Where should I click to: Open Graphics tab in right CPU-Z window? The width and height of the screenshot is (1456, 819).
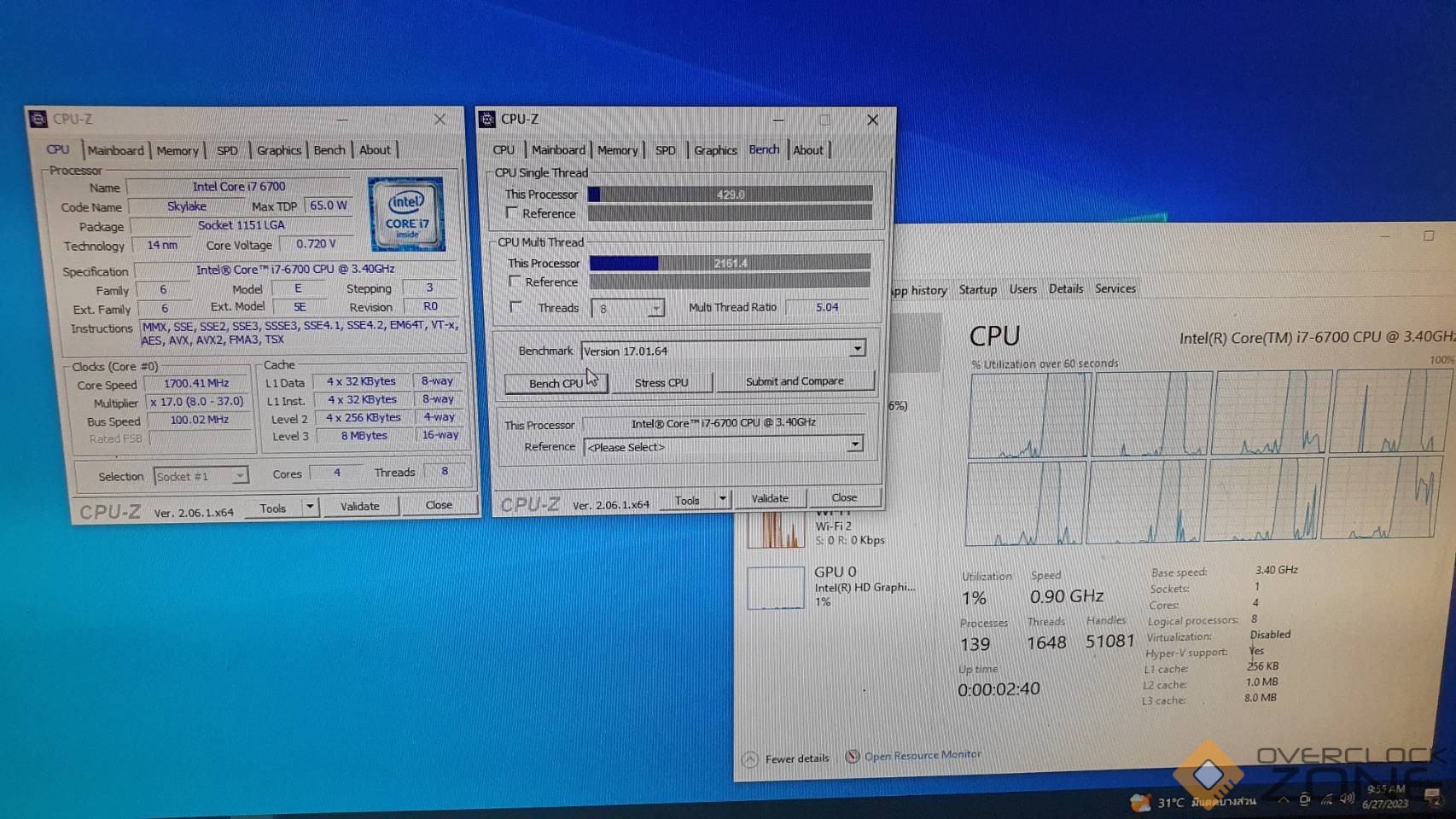tap(715, 150)
